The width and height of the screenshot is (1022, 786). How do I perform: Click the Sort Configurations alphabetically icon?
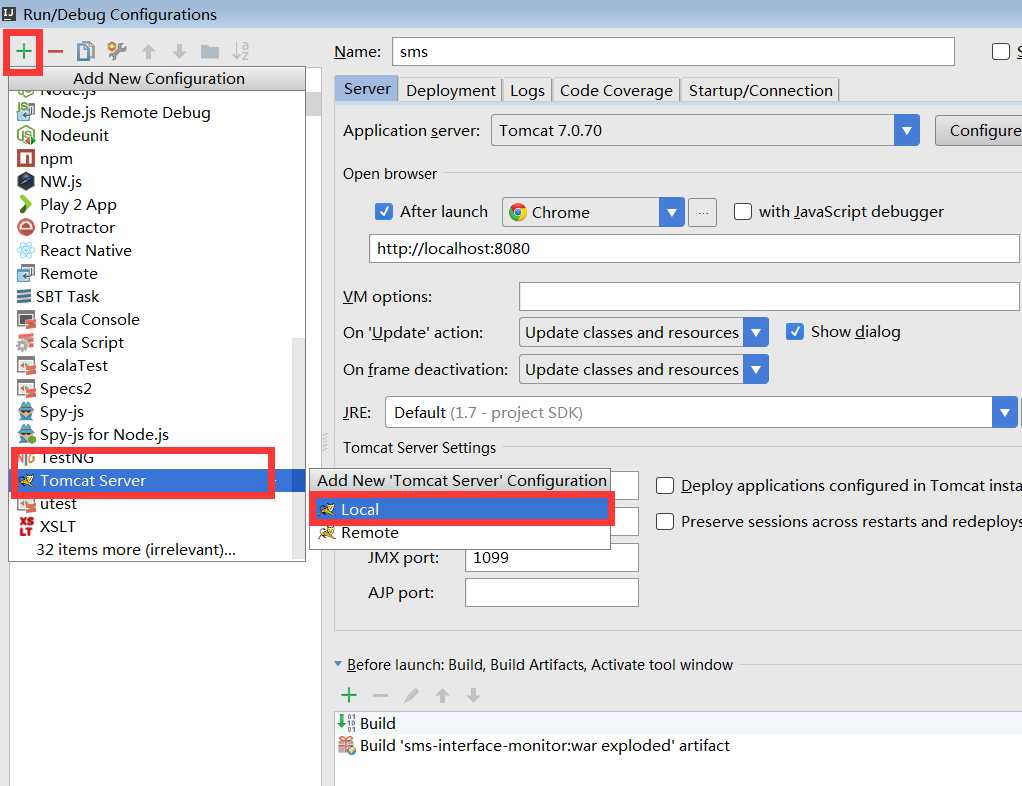point(241,51)
